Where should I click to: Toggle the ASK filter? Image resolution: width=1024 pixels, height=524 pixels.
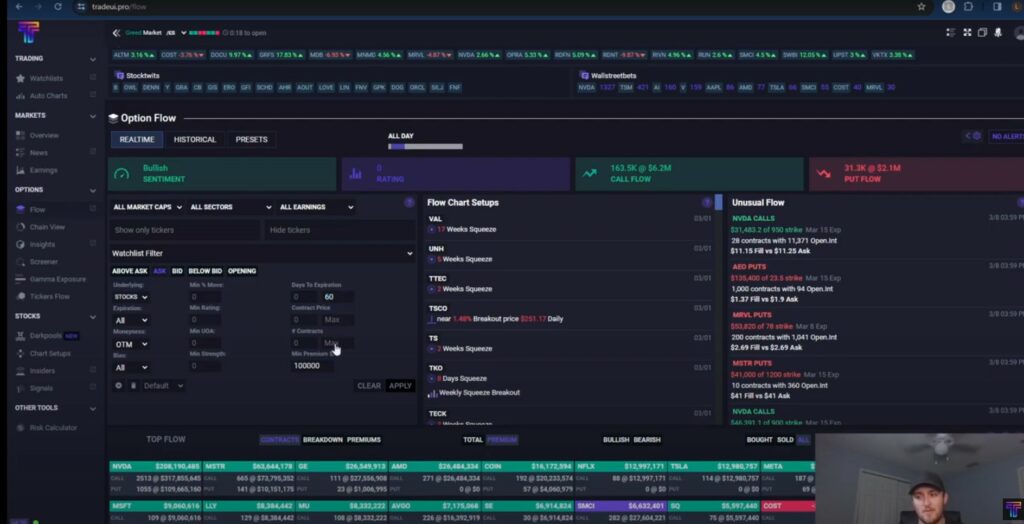click(x=160, y=271)
